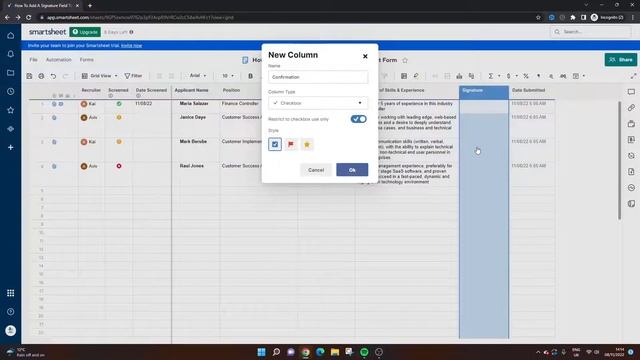Edit the column Name input field
Image resolution: width=640 pixels, height=360 pixels.
318,77
